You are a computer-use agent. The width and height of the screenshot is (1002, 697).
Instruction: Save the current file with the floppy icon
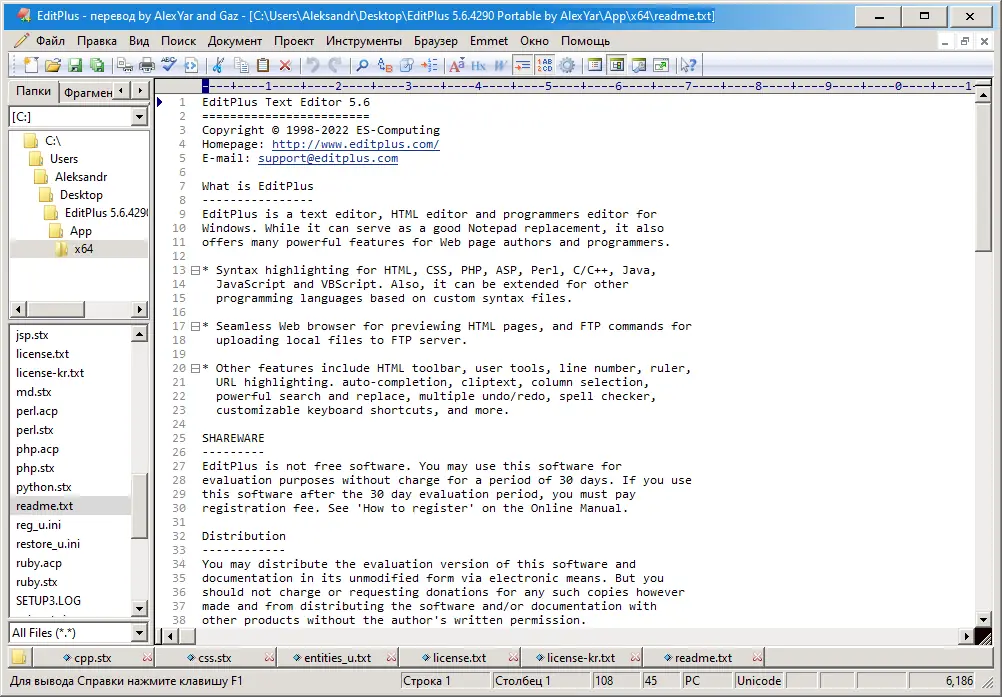coord(75,65)
